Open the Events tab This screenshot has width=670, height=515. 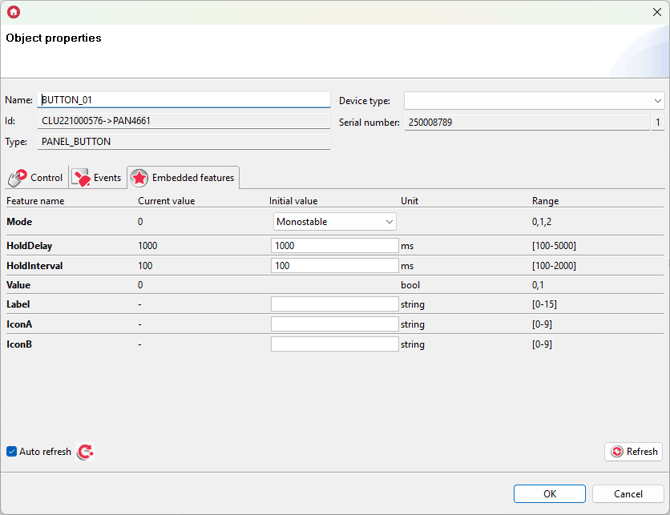click(106, 178)
